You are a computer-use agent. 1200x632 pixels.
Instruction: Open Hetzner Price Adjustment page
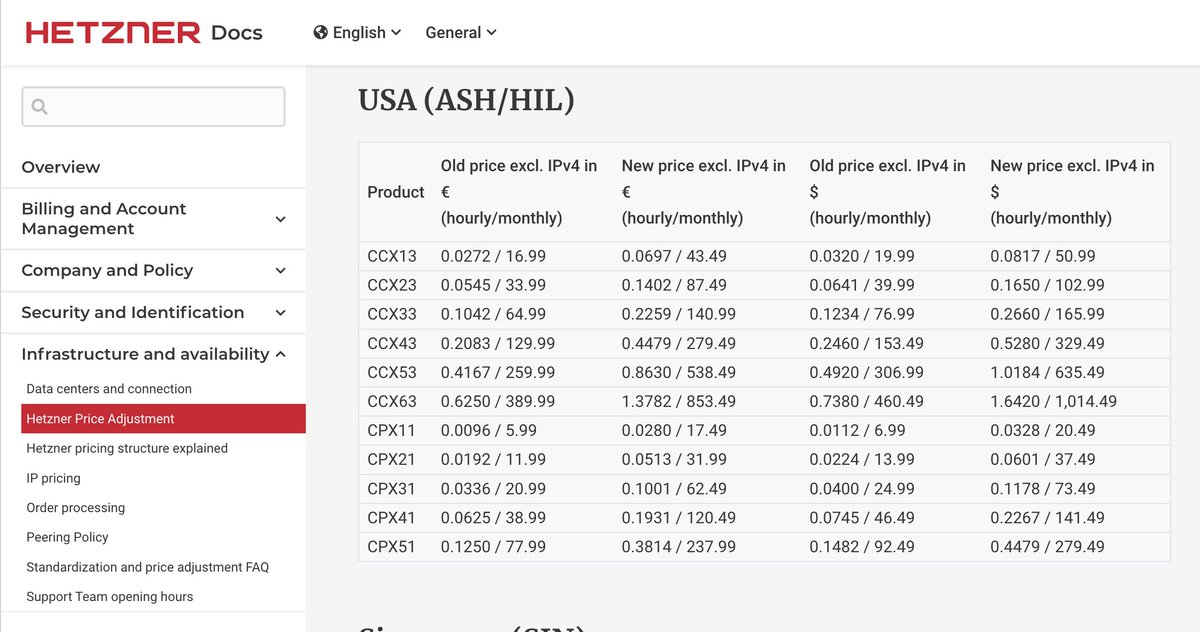click(x=164, y=419)
